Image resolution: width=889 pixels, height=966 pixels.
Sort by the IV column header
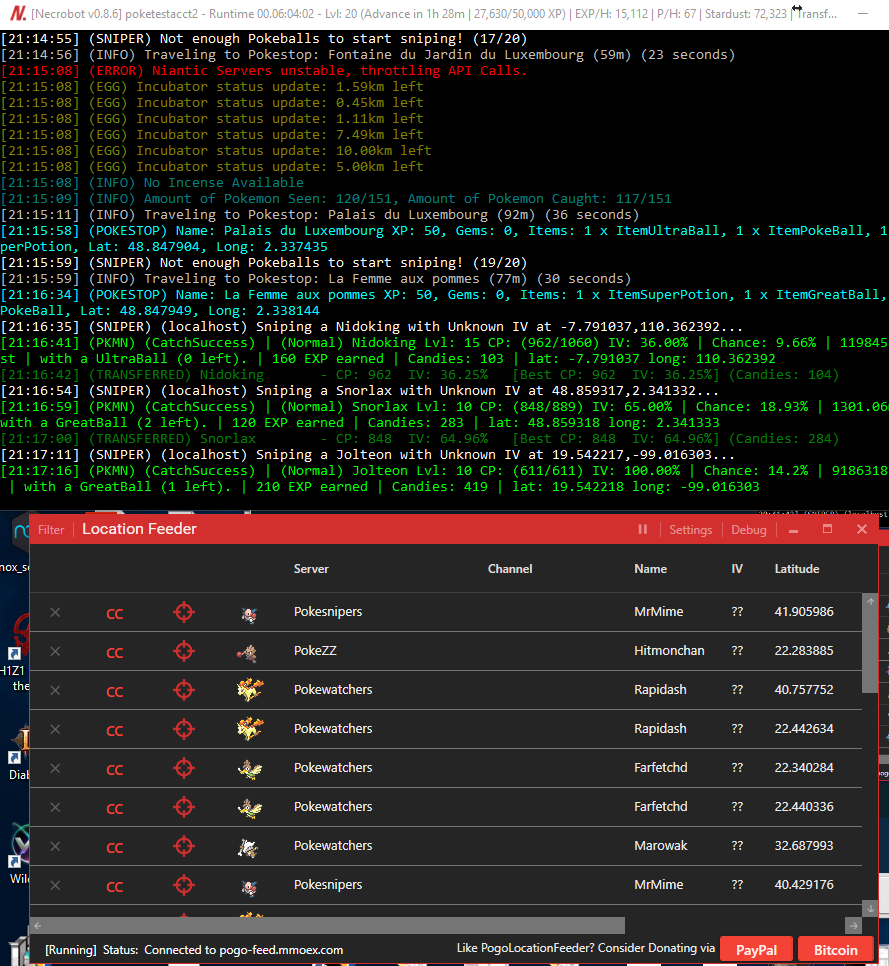tap(737, 569)
